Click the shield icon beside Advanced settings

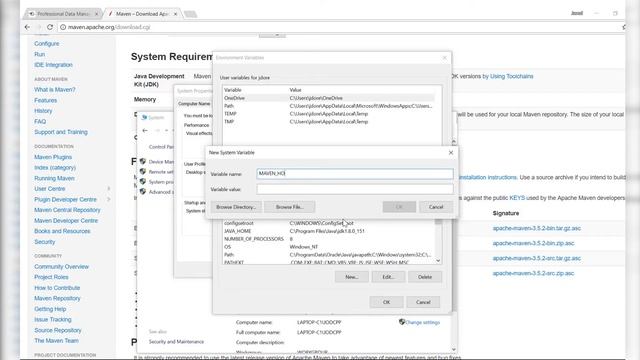143,191
